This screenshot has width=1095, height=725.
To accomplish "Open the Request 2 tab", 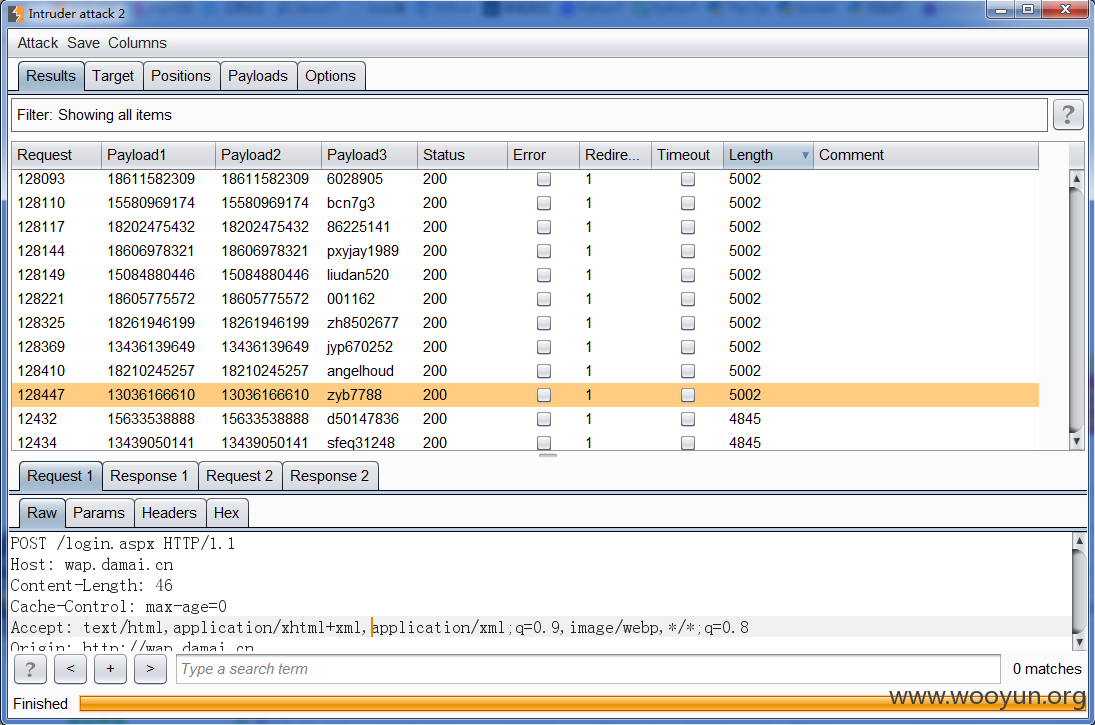I will tap(240, 476).
